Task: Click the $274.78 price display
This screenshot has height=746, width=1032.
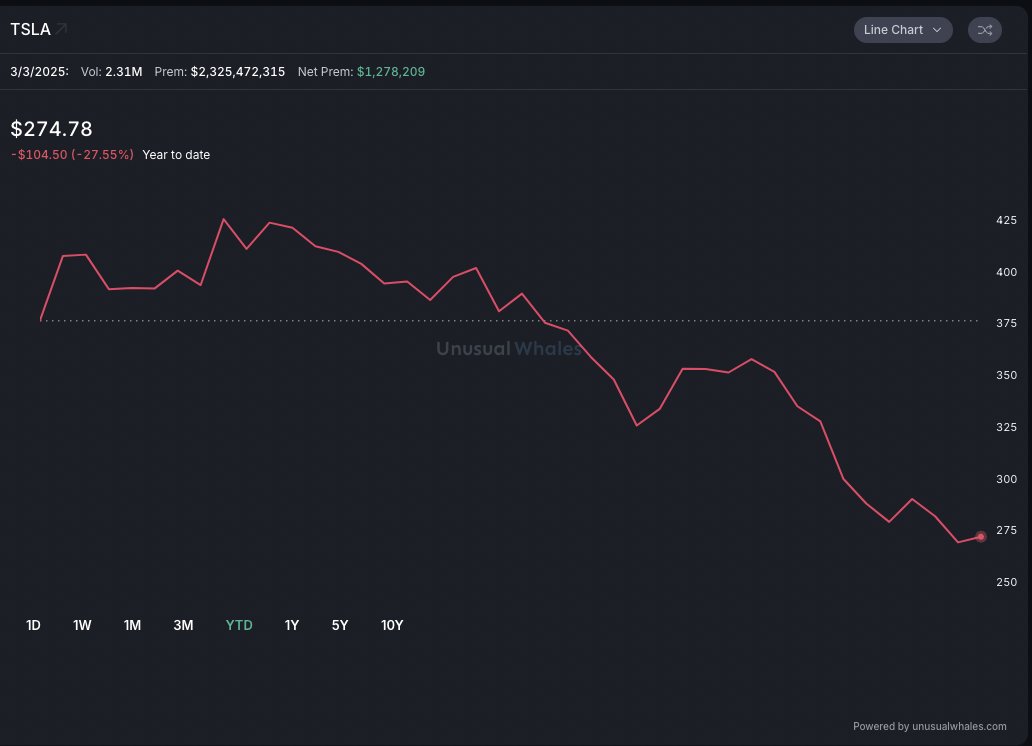Action: click(x=51, y=128)
